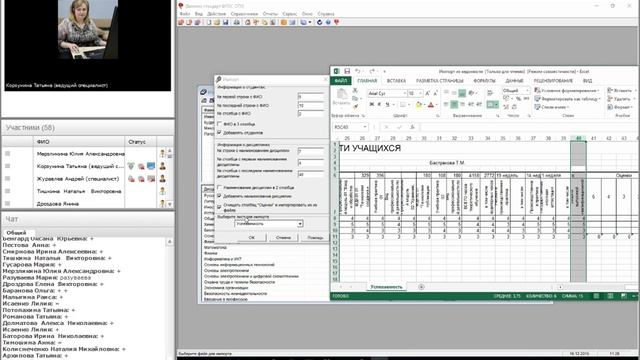Open Cell Styles dropdown in Excel
The image size is (640, 360).
point(552,107)
